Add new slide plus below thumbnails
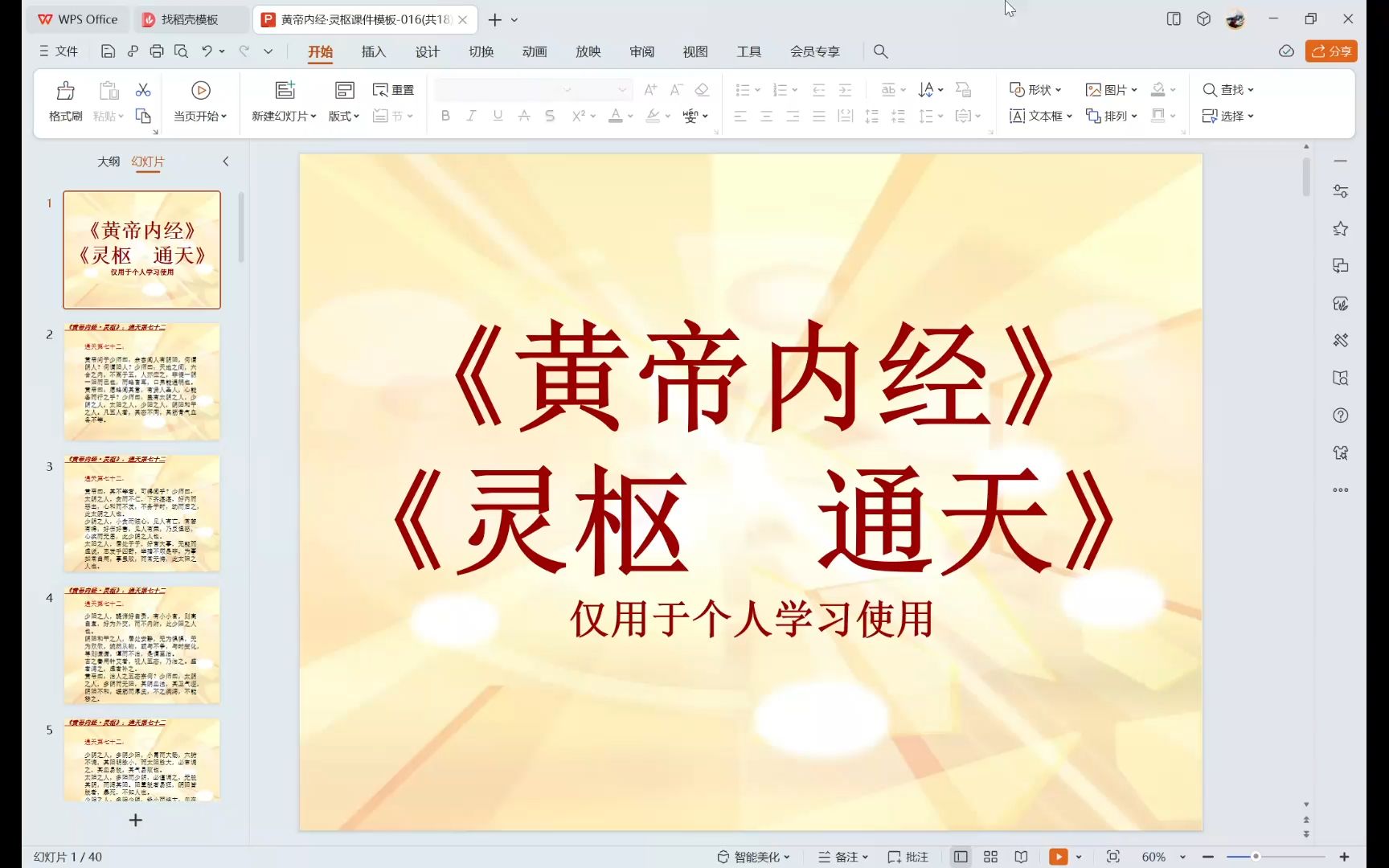Screen dimensions: 1389x868 [136, 820]
